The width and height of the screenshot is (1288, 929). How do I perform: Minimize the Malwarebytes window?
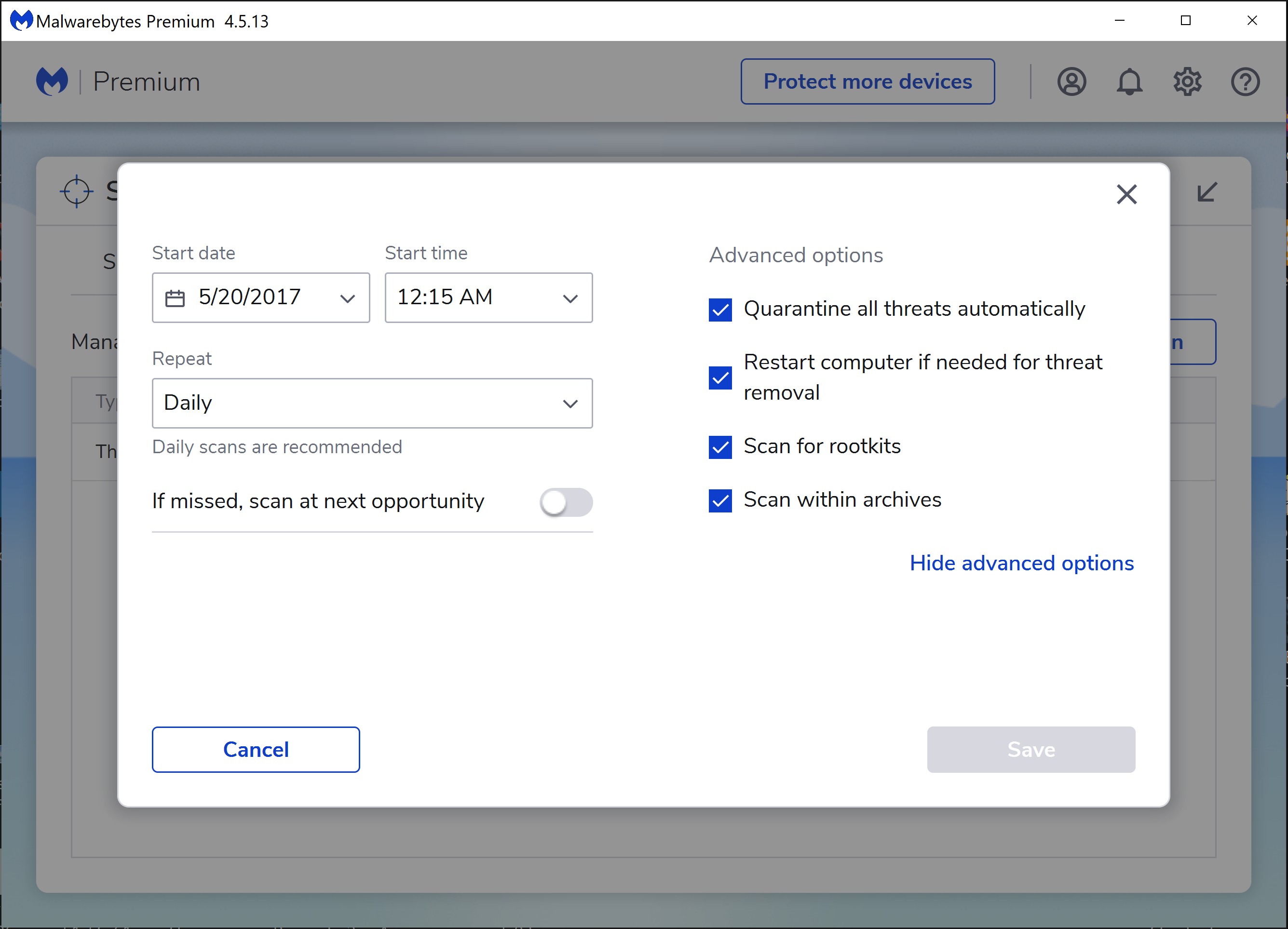tap(1119, 20)
